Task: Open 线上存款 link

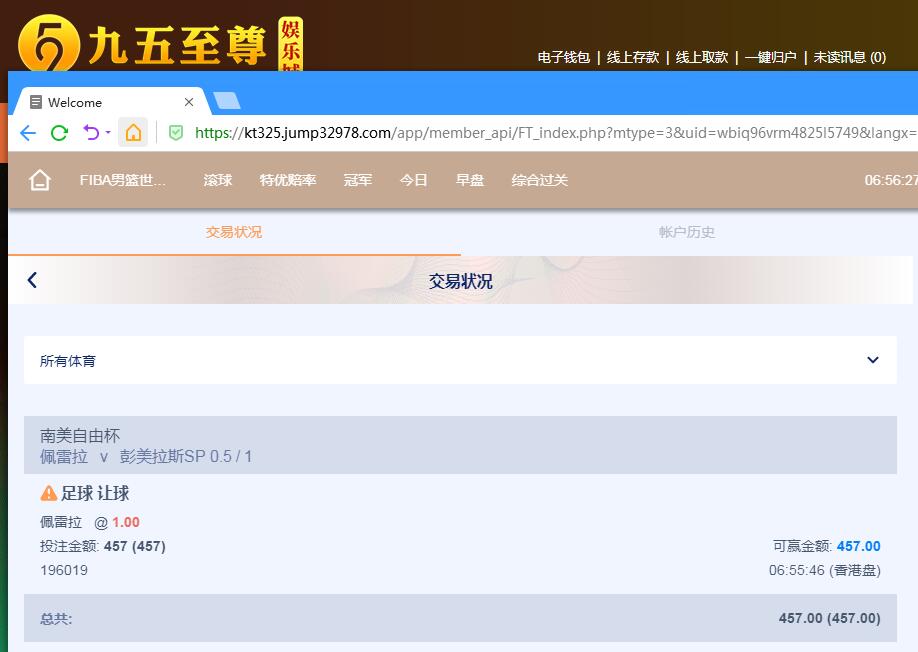Action: point(632,57)
